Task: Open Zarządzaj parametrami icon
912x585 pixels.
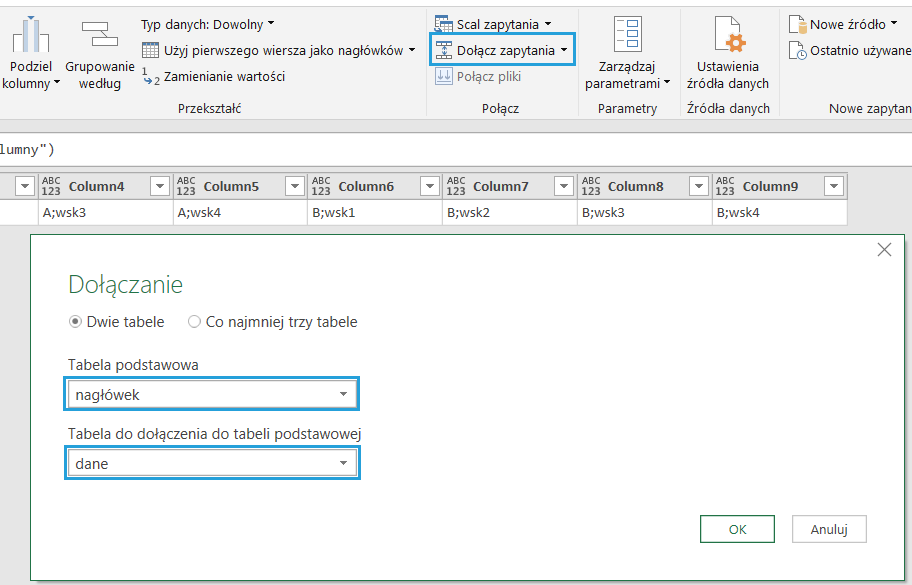Action: pos(627,36)
